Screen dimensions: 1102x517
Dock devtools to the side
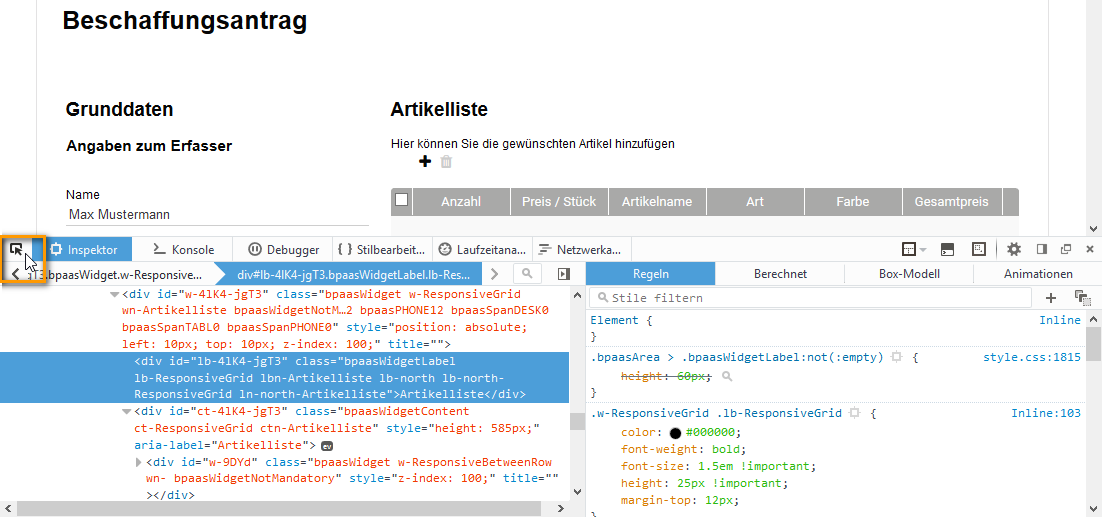[1042, 249]
